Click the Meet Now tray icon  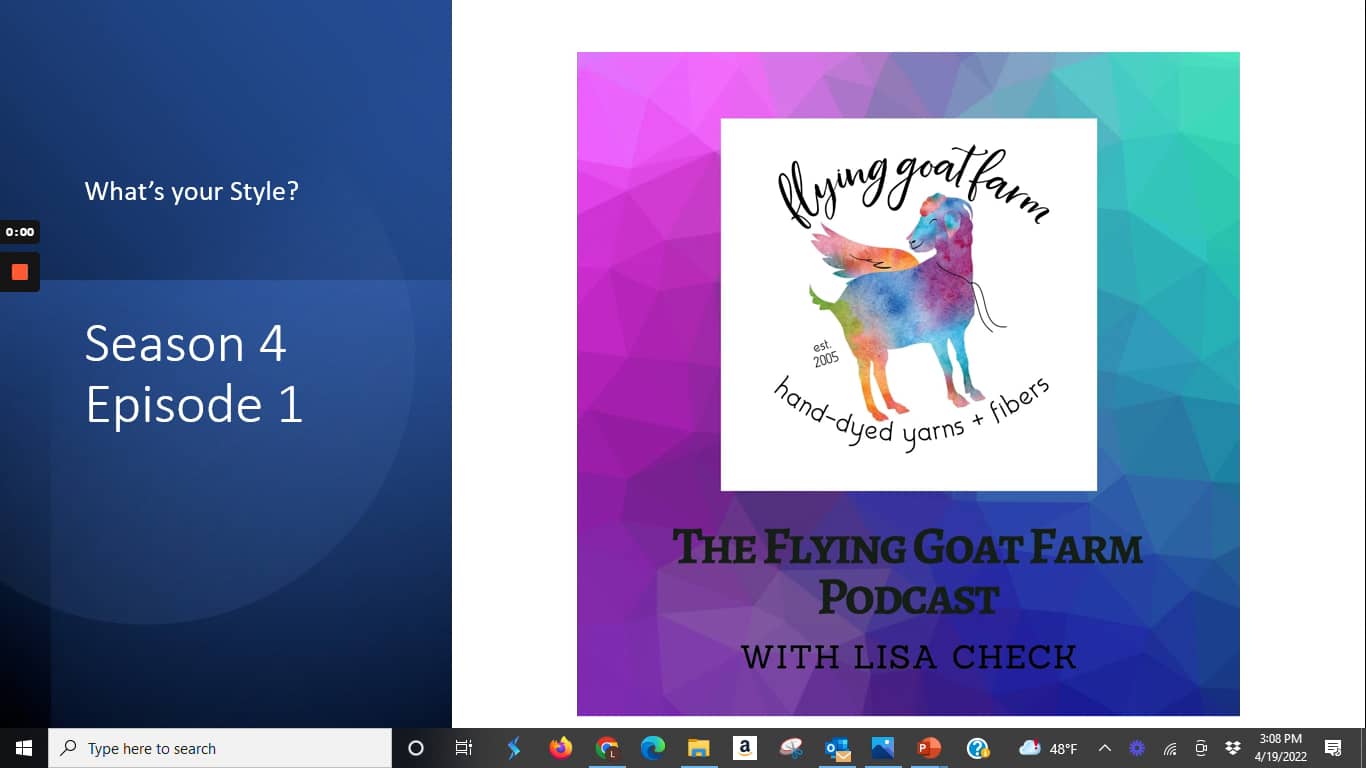point(1201,748)
